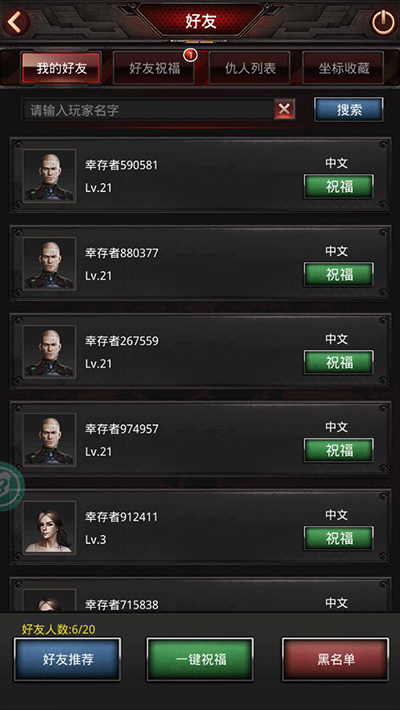
Task: Open 好友推荐 recommendations
Action: (x=67, y=659)
